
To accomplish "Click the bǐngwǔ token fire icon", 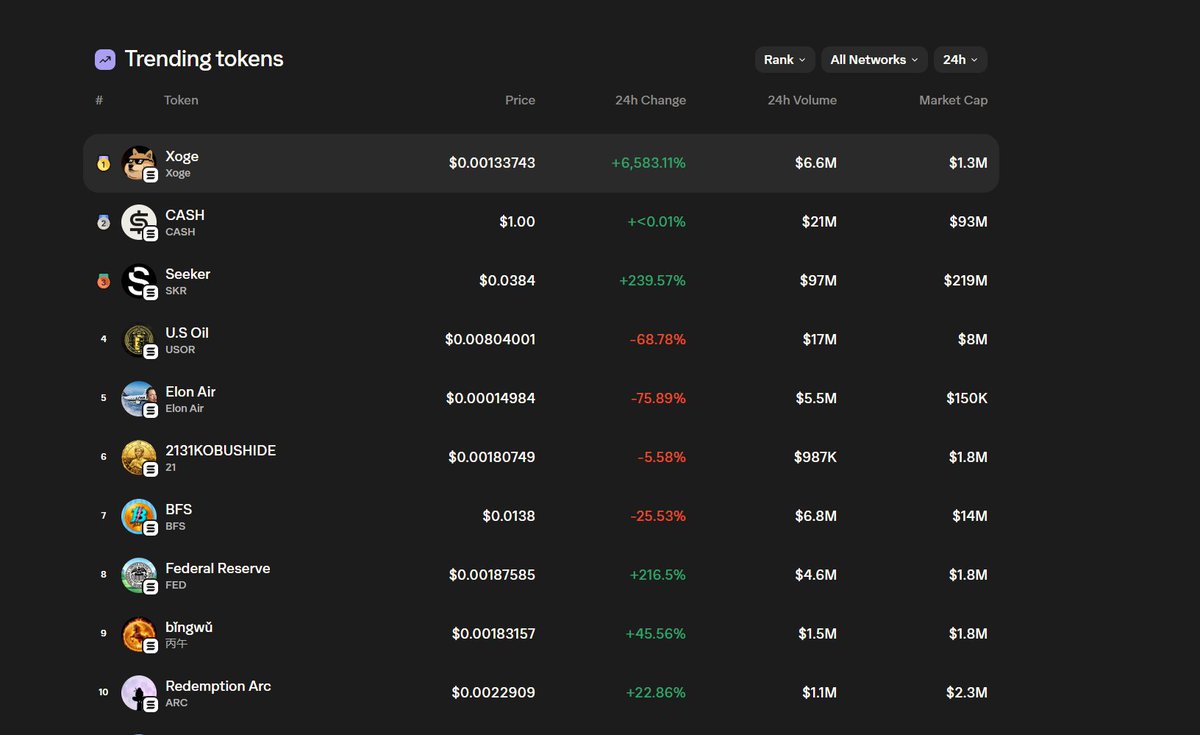I will coord(139,634).
